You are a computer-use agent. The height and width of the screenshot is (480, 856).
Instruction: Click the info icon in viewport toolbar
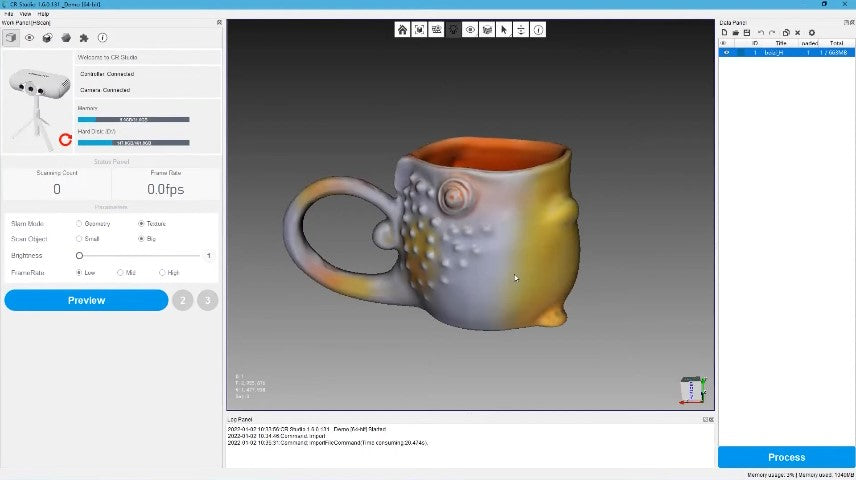coord(538,30)
